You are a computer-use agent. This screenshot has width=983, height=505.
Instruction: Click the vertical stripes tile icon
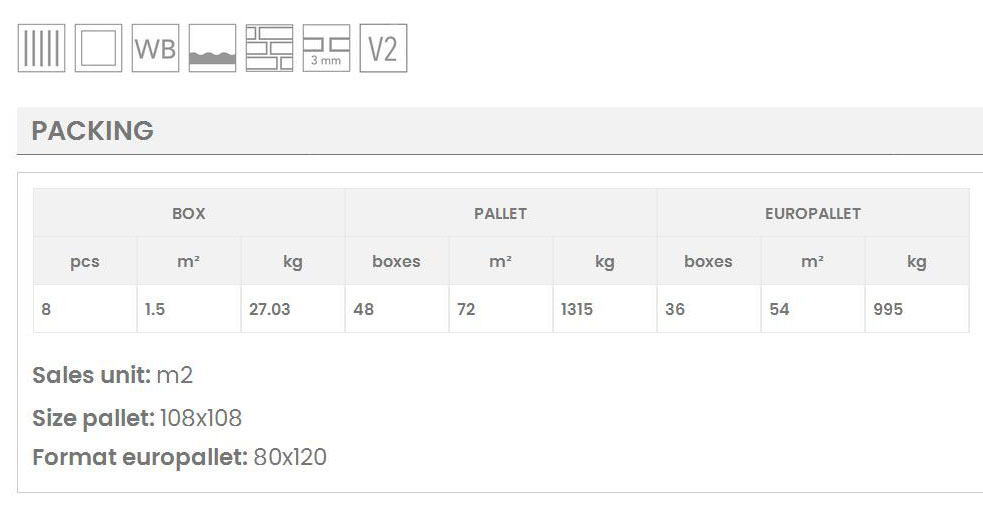(x=41, y=49)
